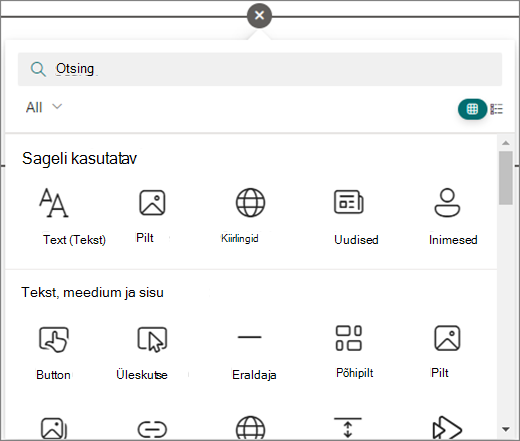Close the web part picker with X
Screen dimensions: 520x441
pyautogui.click(x=259, y=15)
